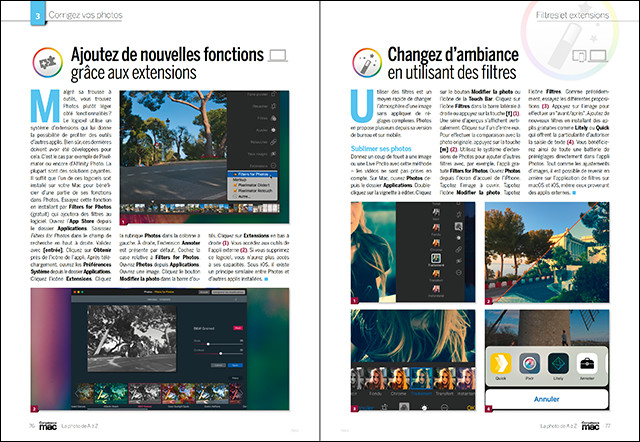Open the Annoter toolbox extension icon
This screenshot has height=442, width=640.
pos(587,364)
